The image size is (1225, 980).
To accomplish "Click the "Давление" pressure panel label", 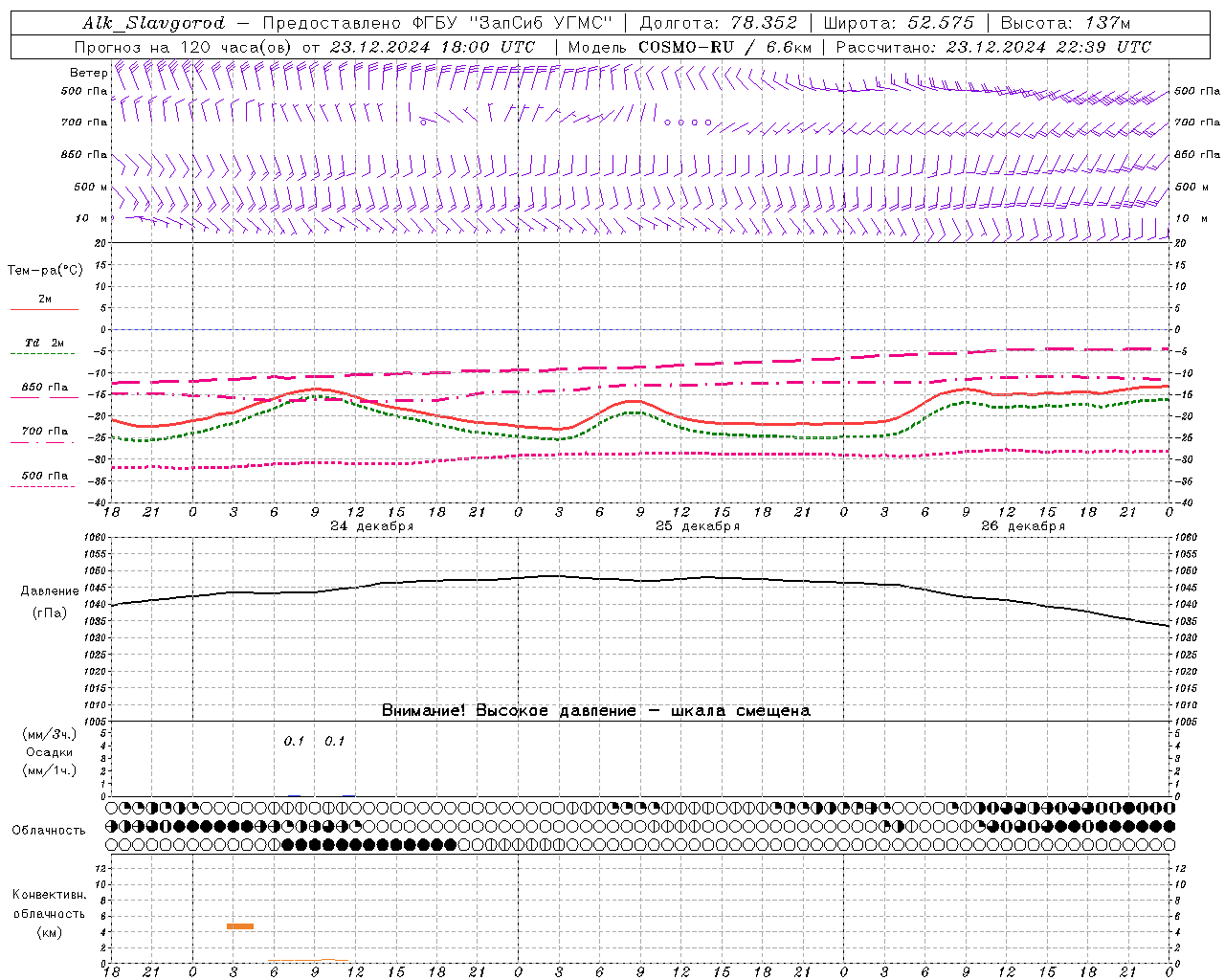I will tap(50, 591).
